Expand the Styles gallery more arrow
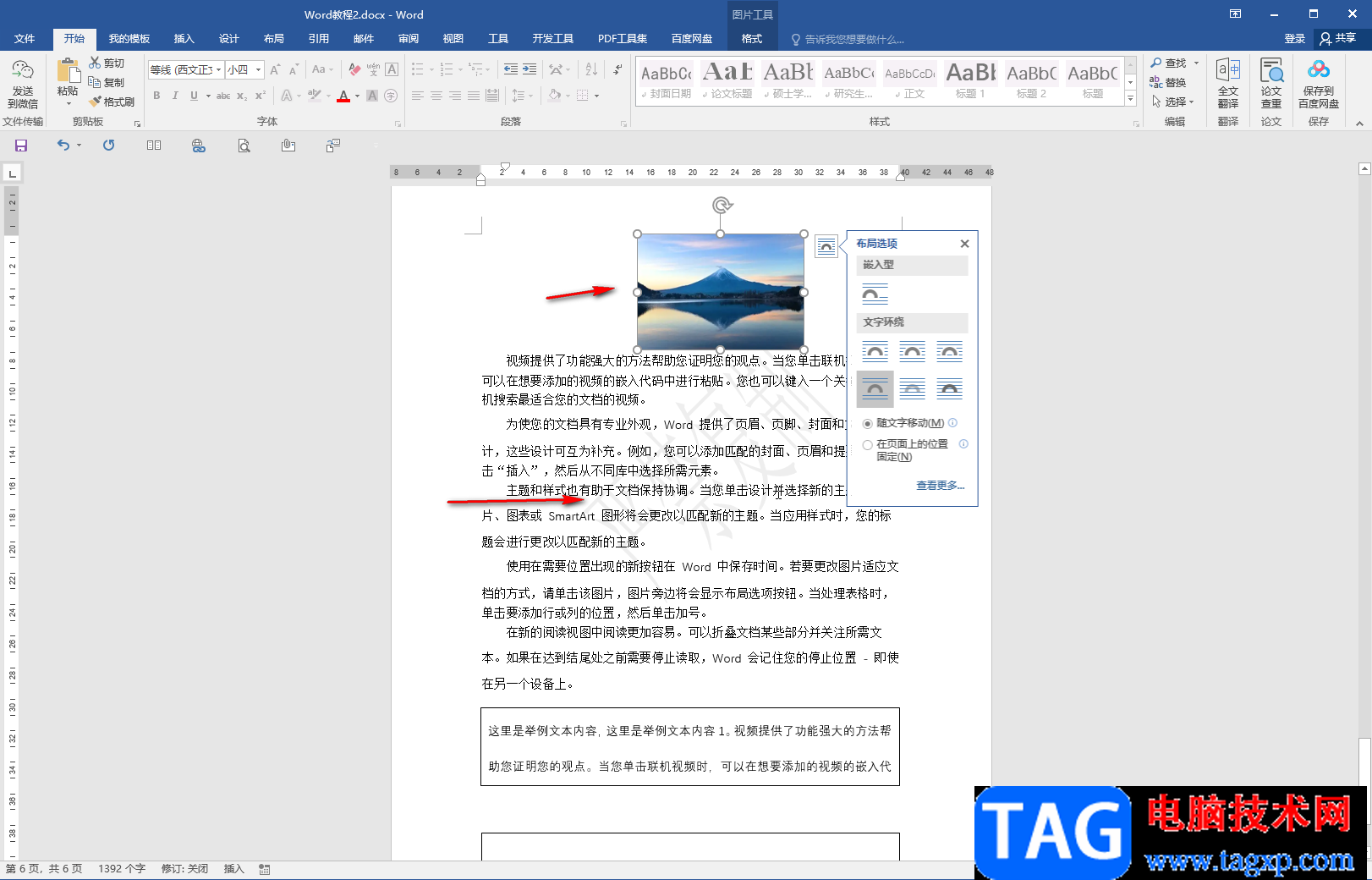 point(1130,98)
